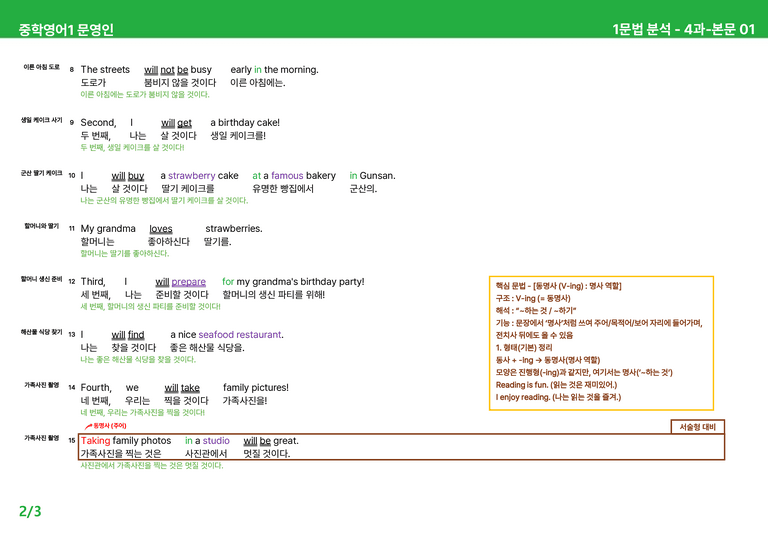Click the margin label "할머니 생신 준비"

42,279
